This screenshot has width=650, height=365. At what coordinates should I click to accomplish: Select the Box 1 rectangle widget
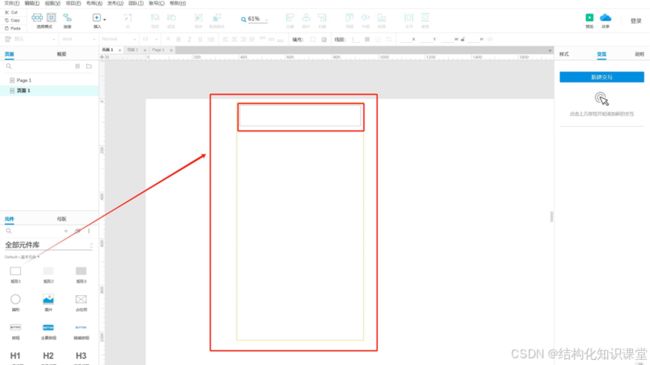(15, 275)
